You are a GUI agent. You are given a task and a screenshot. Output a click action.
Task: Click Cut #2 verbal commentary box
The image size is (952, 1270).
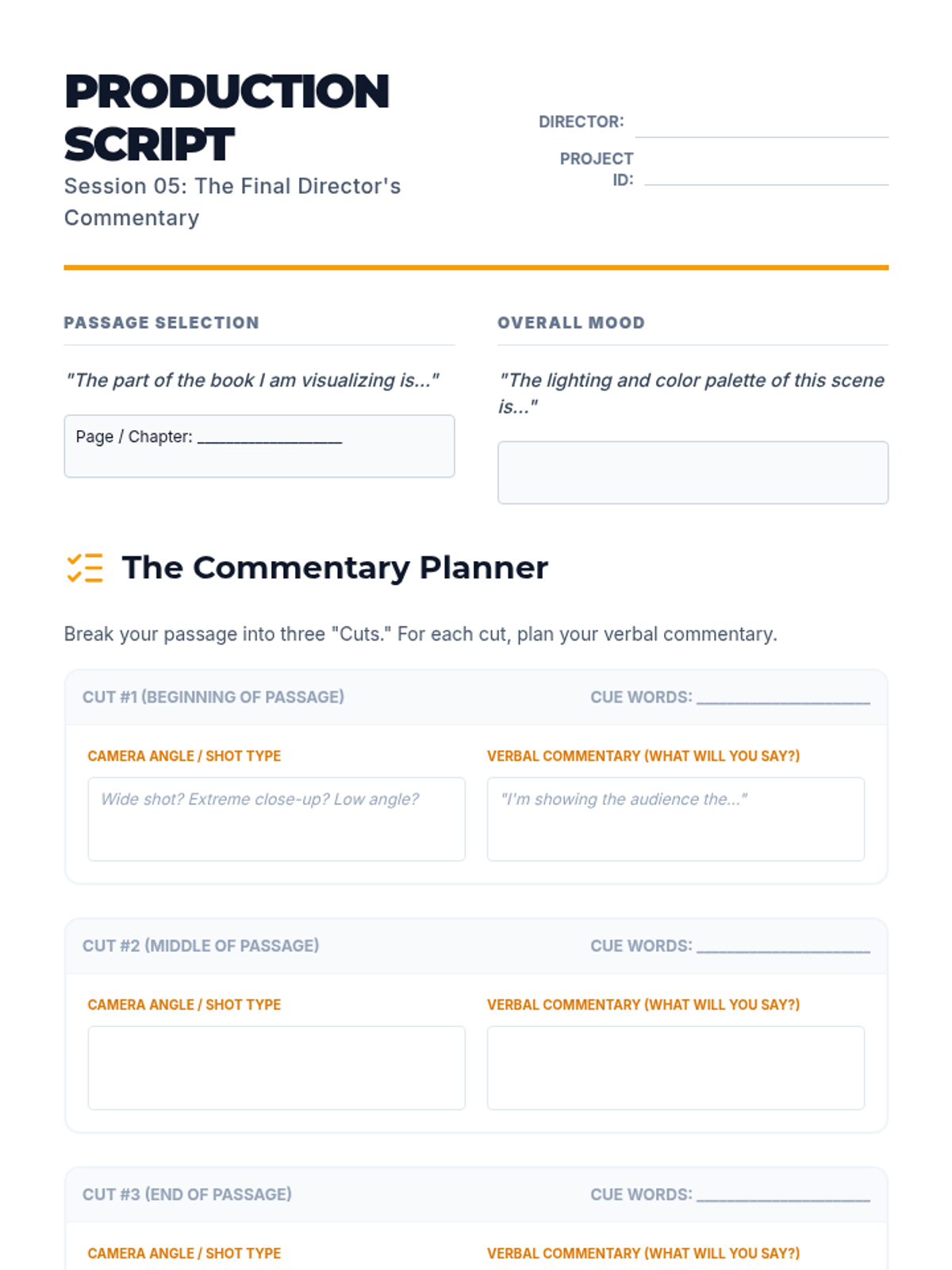[x=675, y=1068]
